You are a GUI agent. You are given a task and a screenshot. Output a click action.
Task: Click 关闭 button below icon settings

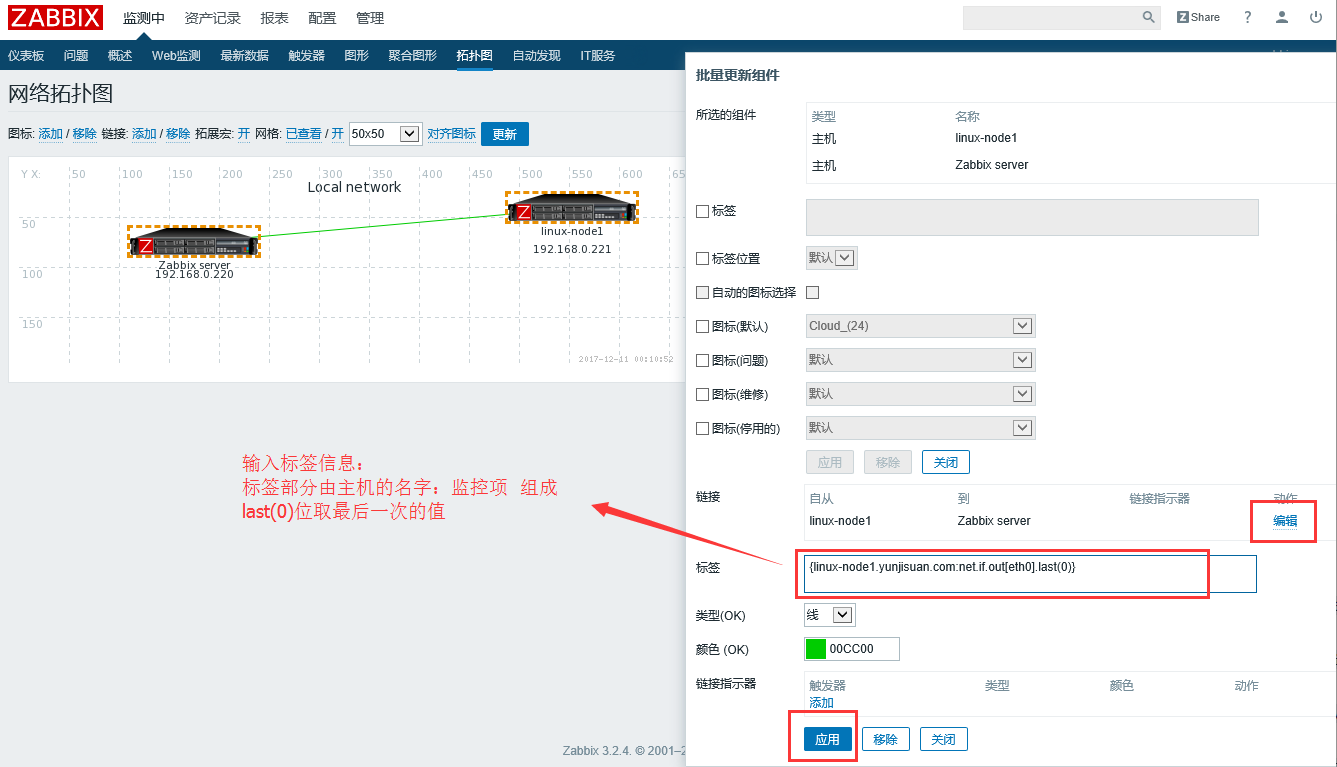coord(946,463)
